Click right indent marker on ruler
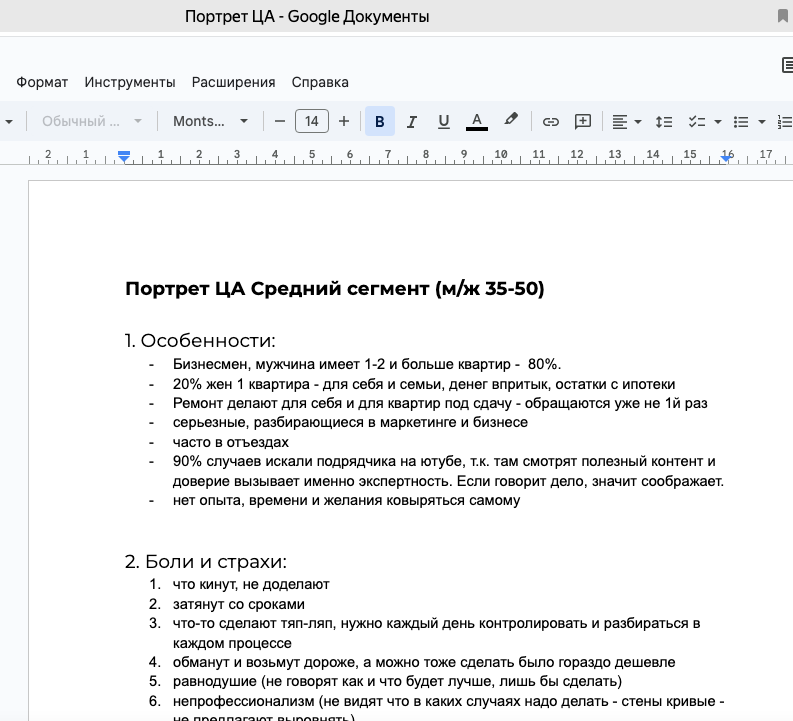Screen dimensions: 793x721 (727, 157)
